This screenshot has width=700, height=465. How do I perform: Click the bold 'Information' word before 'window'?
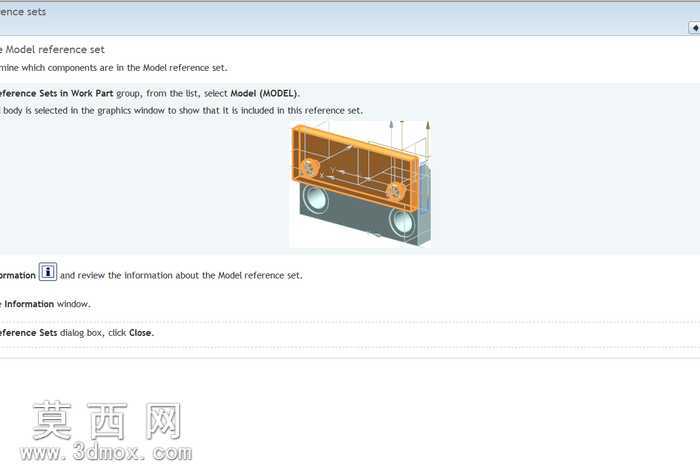tap(29, 304)
